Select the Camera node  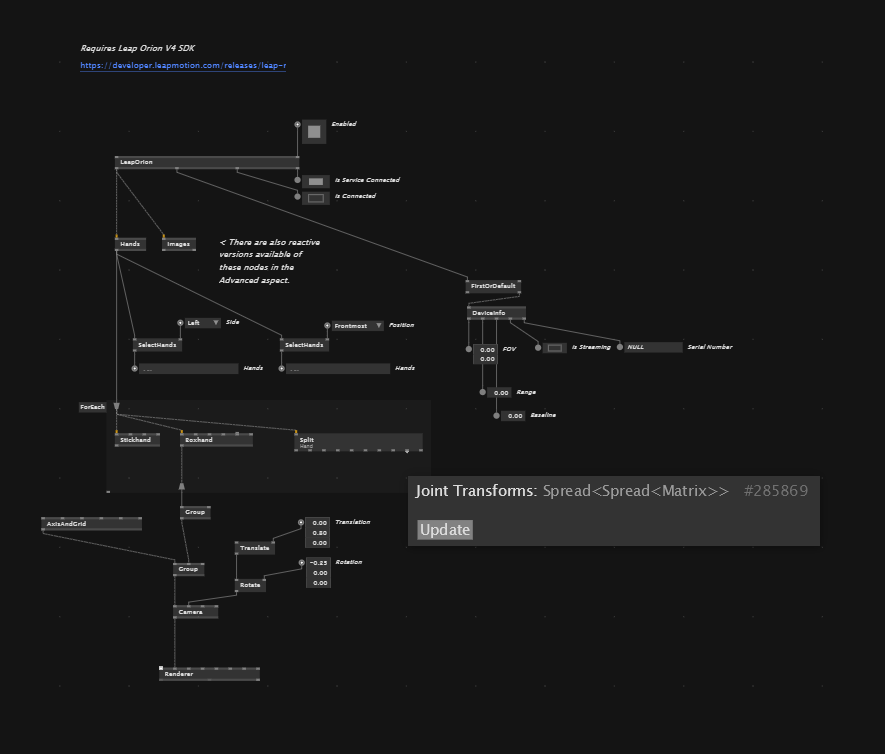click(x=195, y=612)
